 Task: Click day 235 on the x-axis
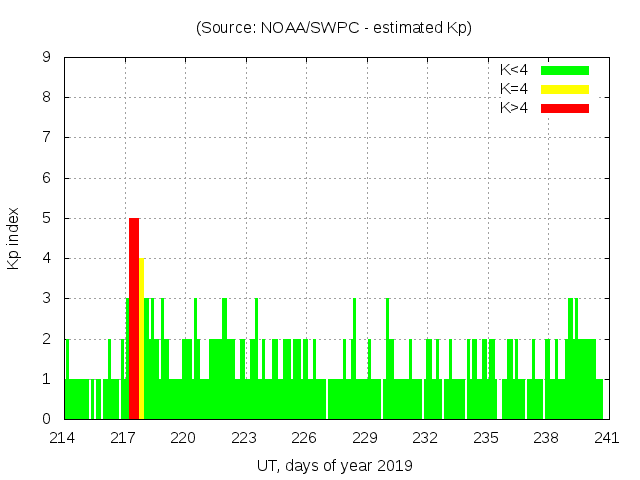(x=485, y=438)
